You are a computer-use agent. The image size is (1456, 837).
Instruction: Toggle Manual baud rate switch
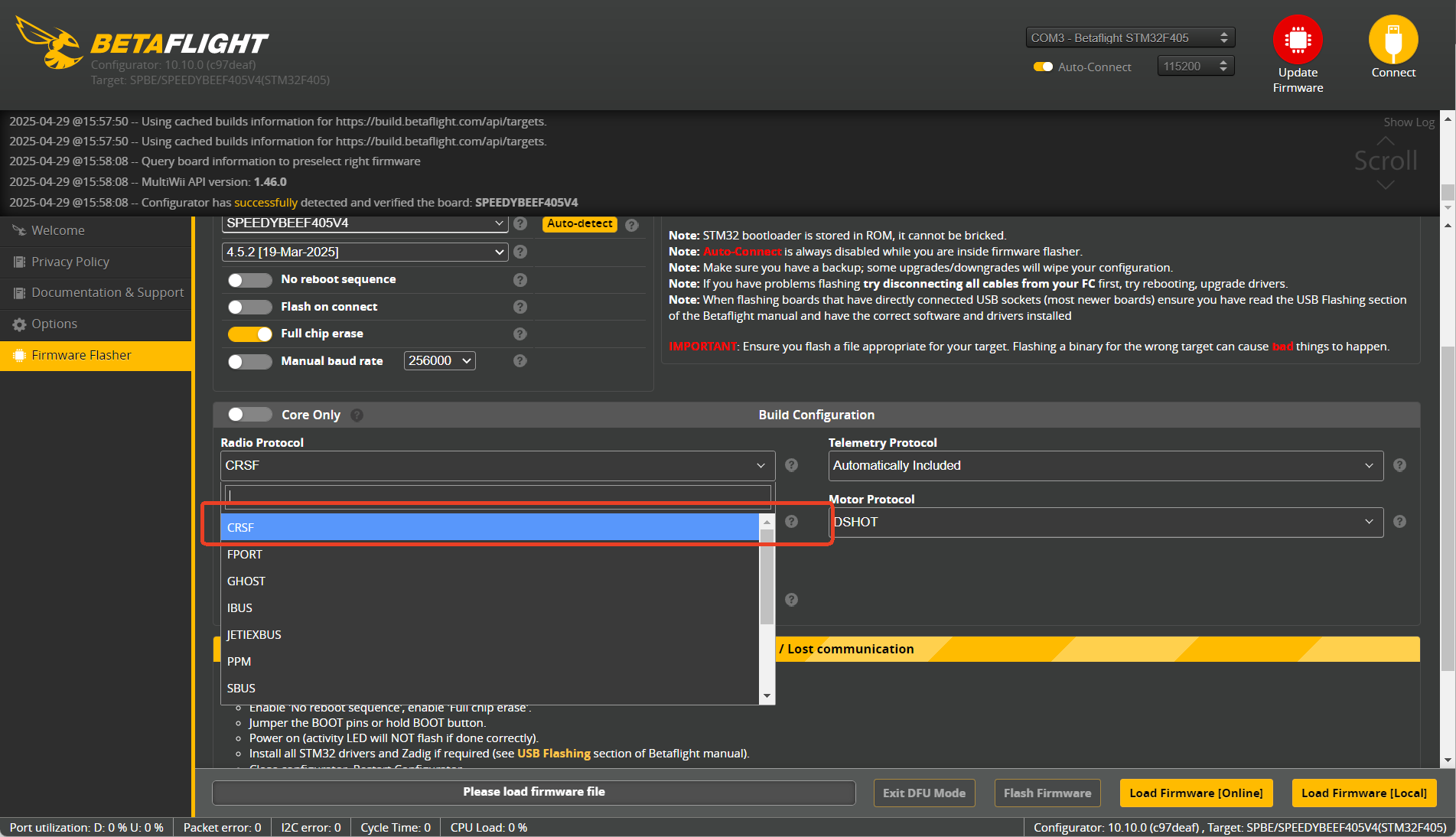tap(249, 361)
